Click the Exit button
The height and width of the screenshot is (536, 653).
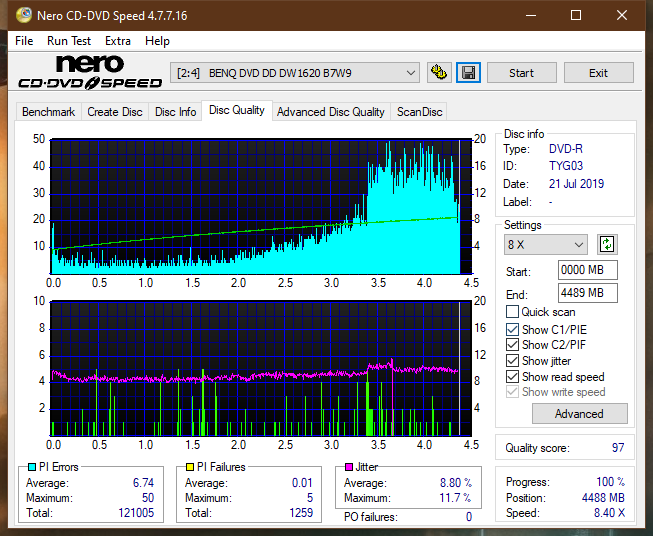point(598,73)
